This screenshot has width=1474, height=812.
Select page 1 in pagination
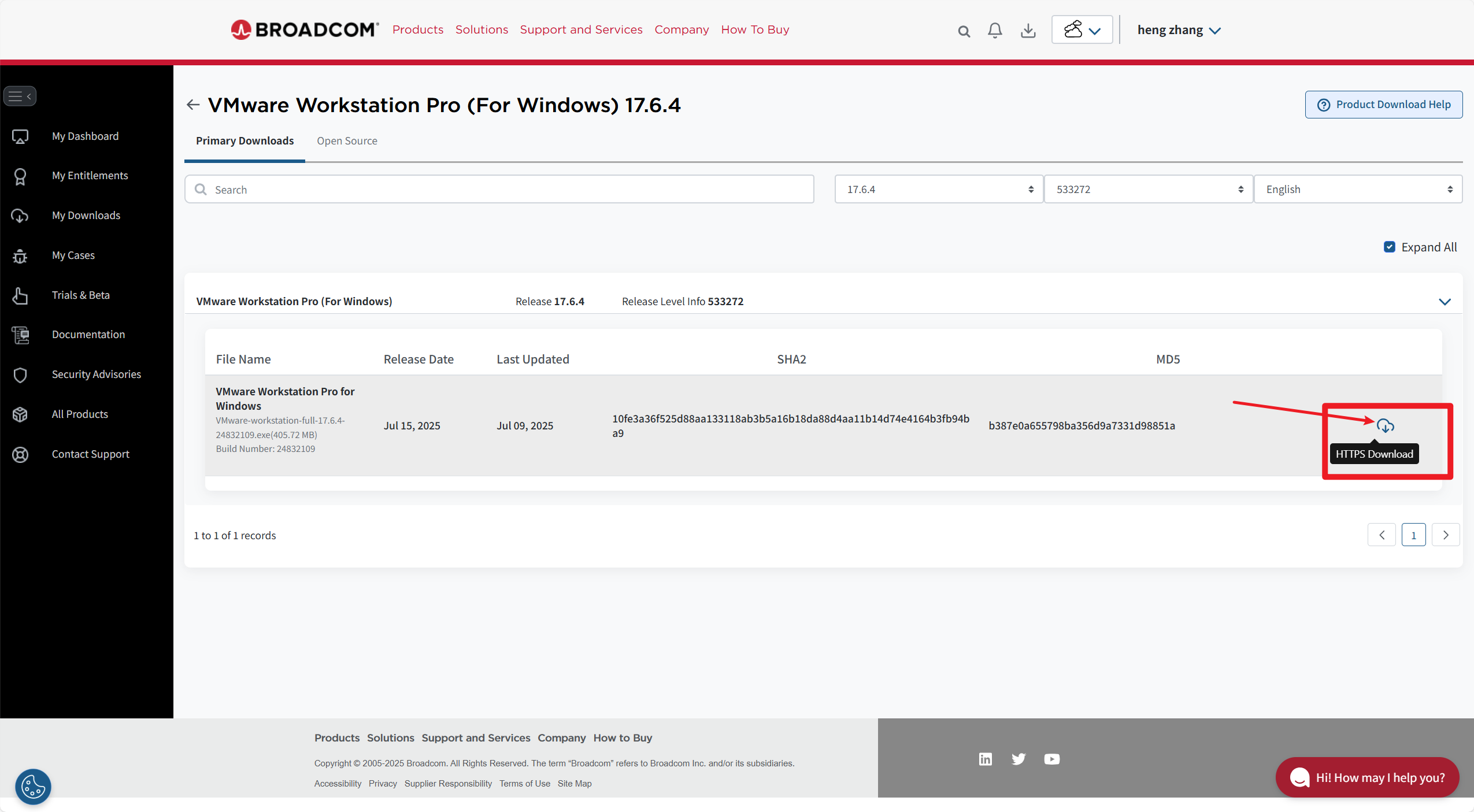point(1413,535)
